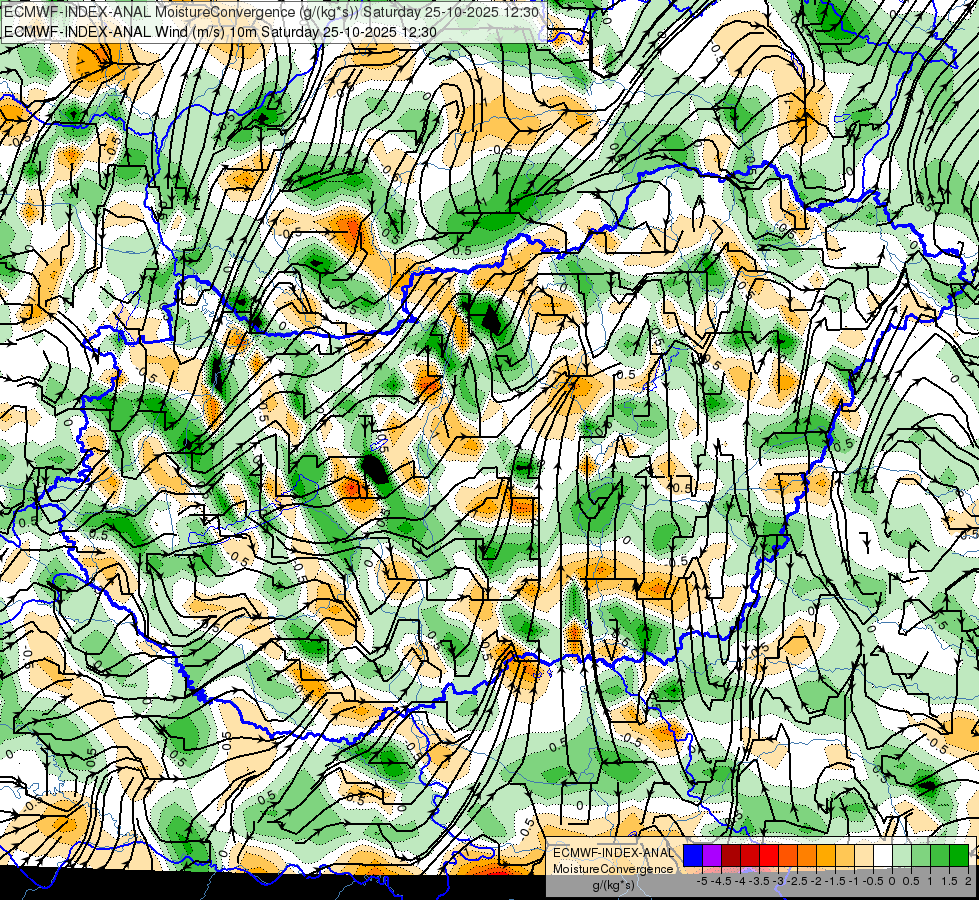
Task: Click the purple legend swatch between -5 and -4.5
Action: click(712, 856)
